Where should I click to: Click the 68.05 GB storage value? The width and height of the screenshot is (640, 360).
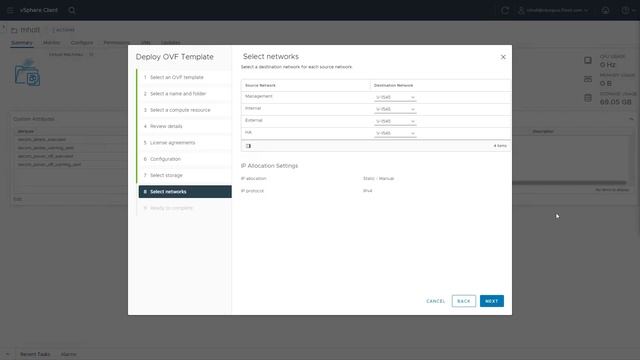(x=616, y=102)
